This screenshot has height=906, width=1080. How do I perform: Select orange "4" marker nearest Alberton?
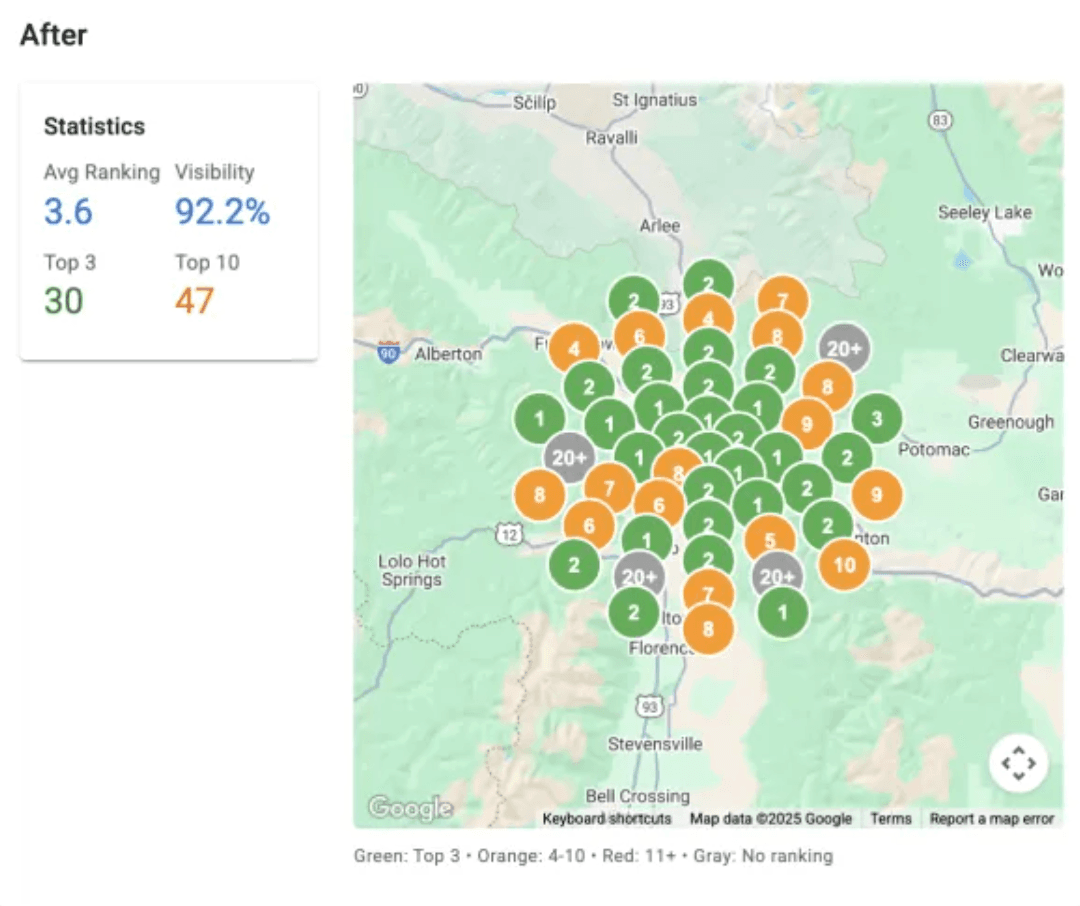pyautogui.click(x=574, y=349)
